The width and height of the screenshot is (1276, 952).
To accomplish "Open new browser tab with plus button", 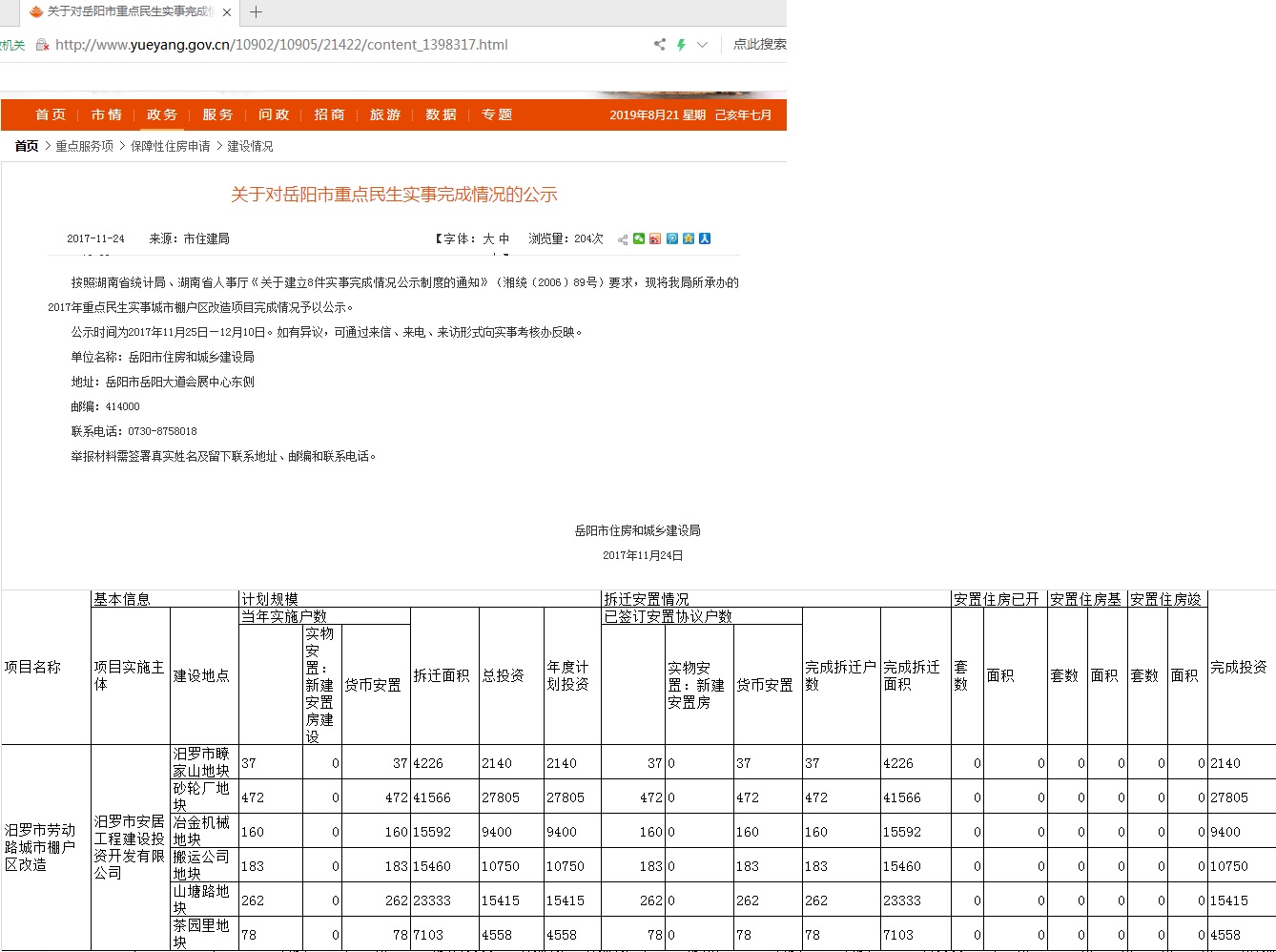I will [256, 12].
